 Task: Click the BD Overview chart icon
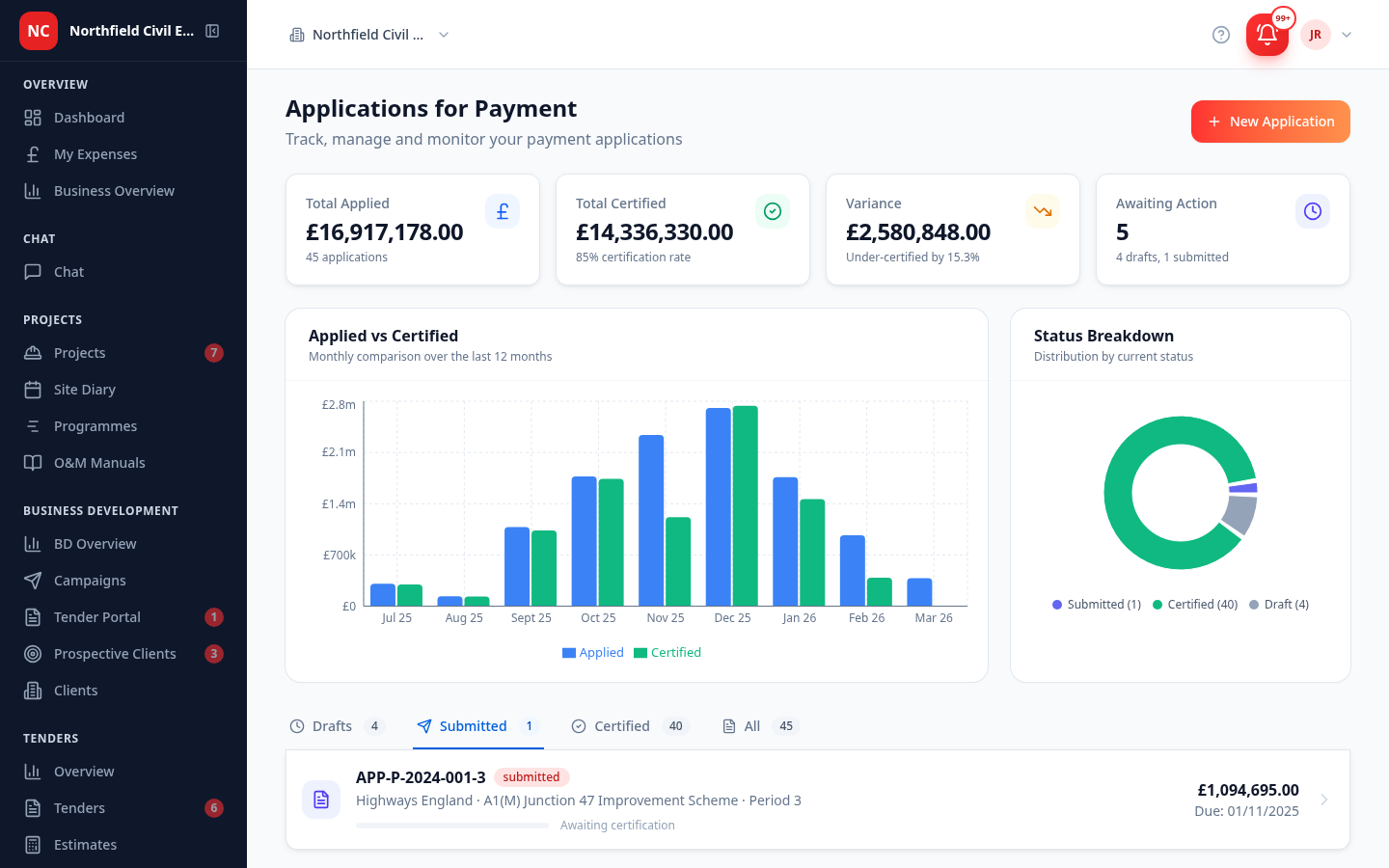(33, 544)
